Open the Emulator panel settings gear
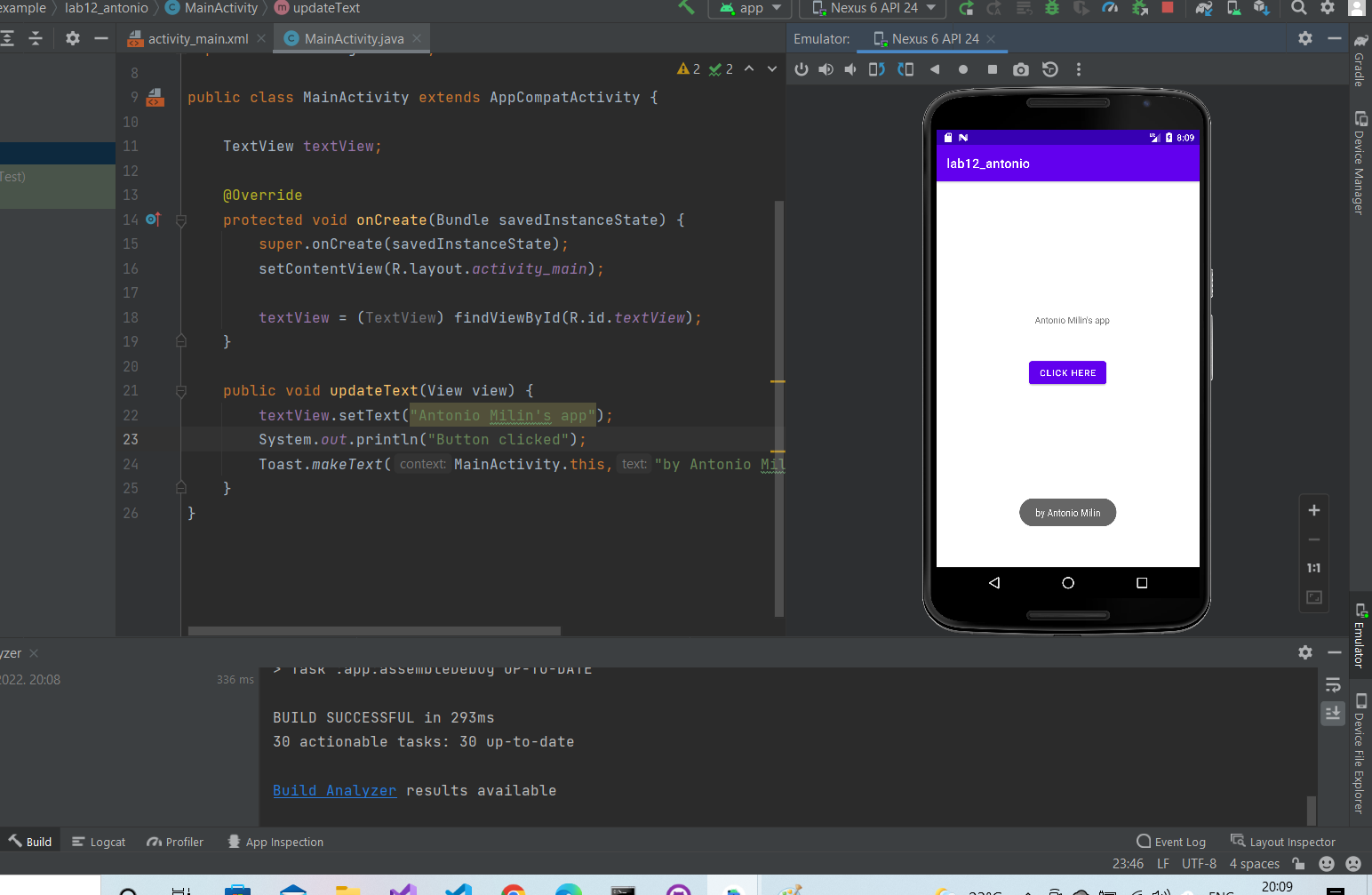Image resolution: width=1372 pixels, height=895 pixels. coord(1305,38)
